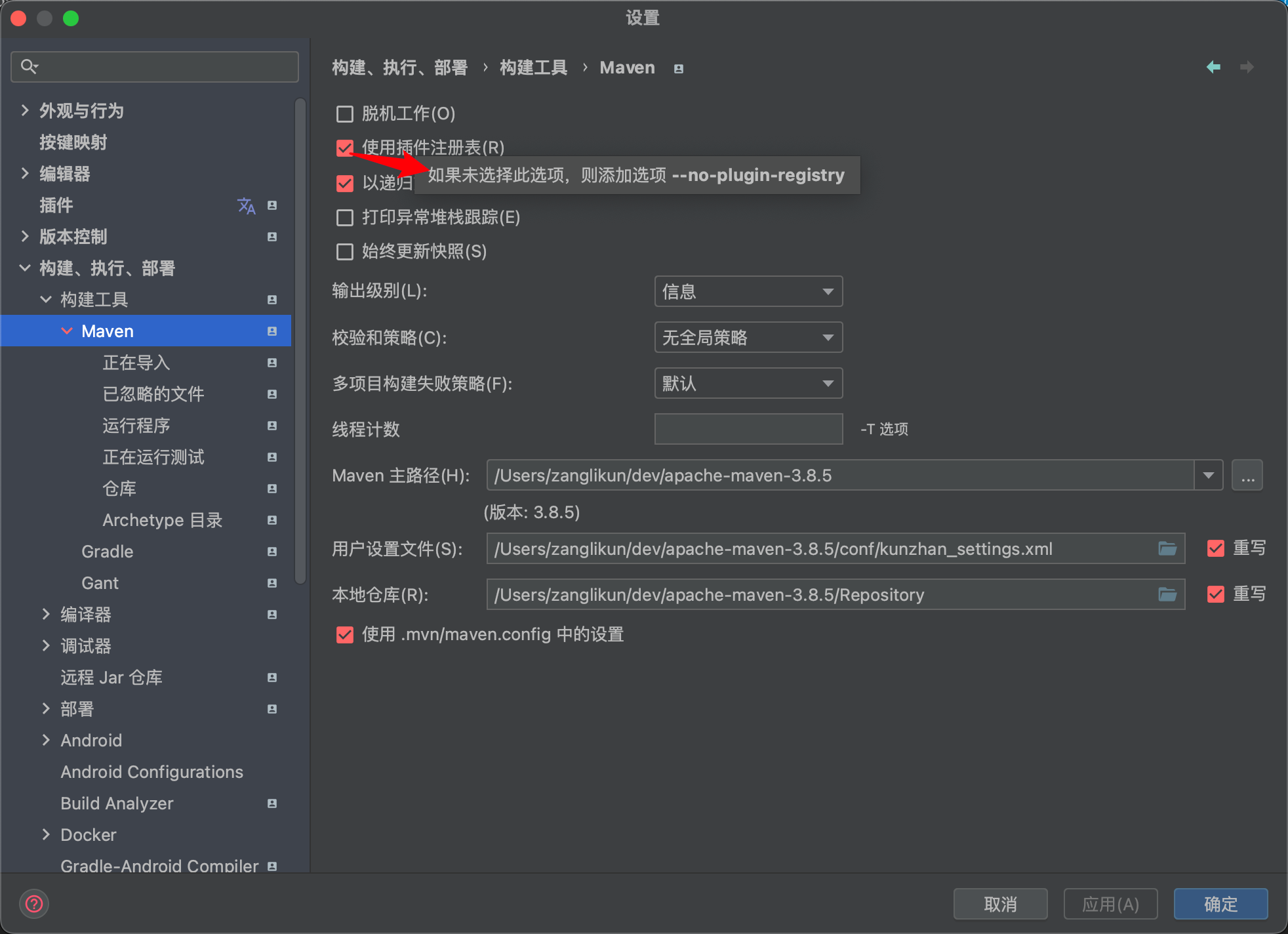Click the help question mark icon
The width and height of the screenshot is (1288, 934).
[x=34, y=904]
